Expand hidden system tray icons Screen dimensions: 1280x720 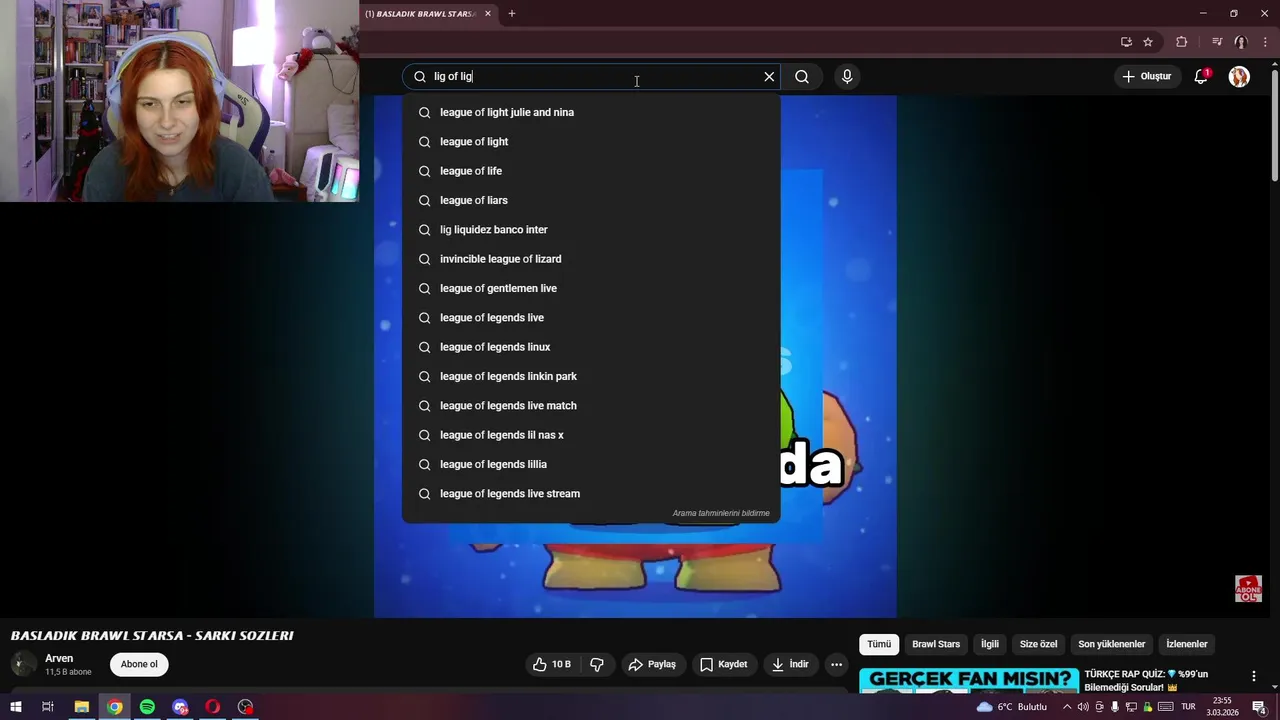[1067, 707]
